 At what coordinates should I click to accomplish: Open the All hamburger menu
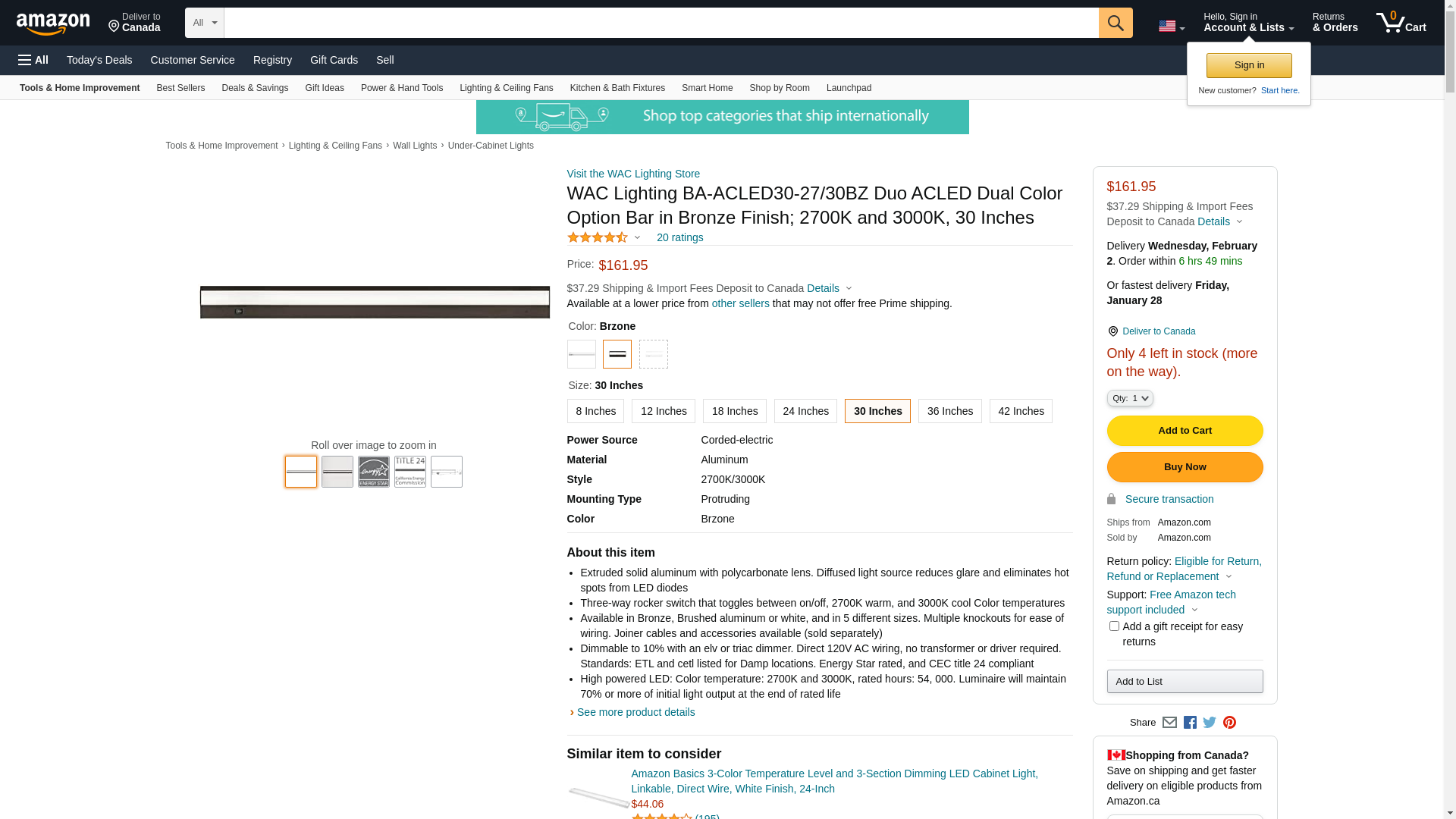point(33,60)
